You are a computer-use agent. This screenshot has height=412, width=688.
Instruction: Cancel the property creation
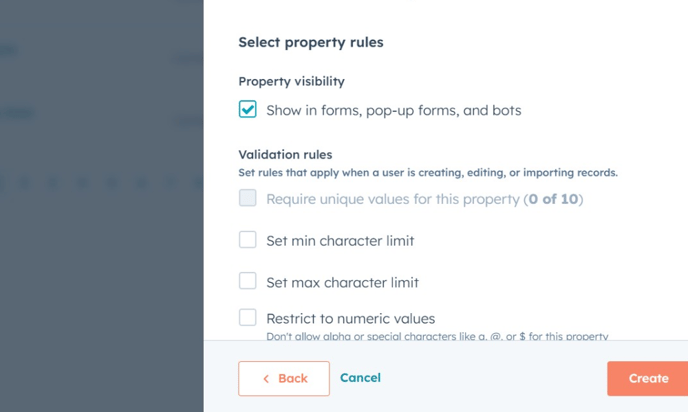360,378
